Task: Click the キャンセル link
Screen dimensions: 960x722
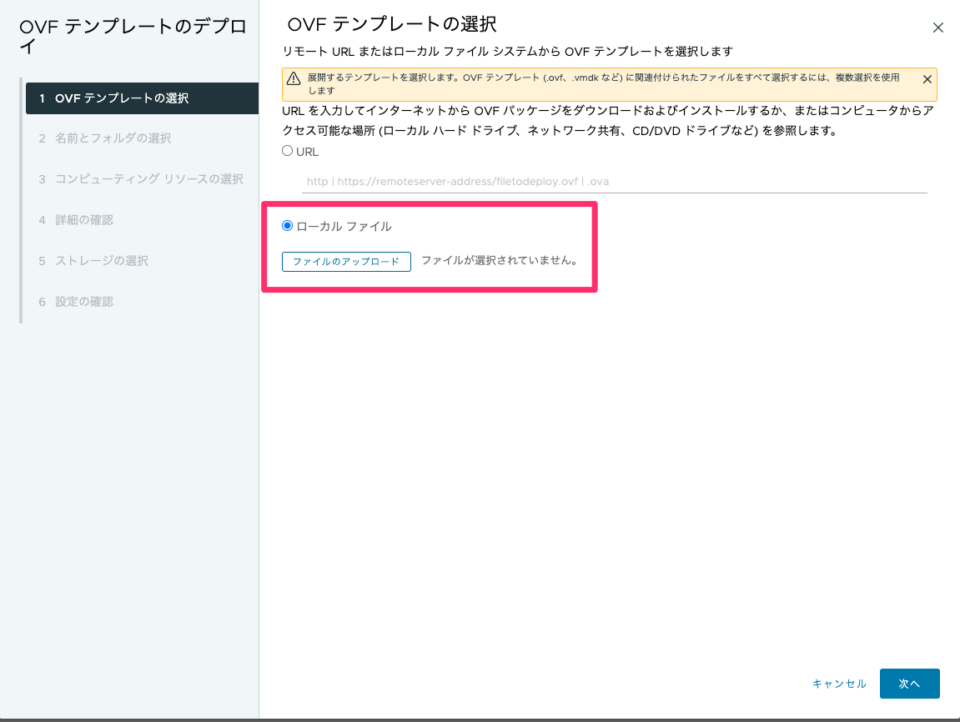Action: [840, 683]
